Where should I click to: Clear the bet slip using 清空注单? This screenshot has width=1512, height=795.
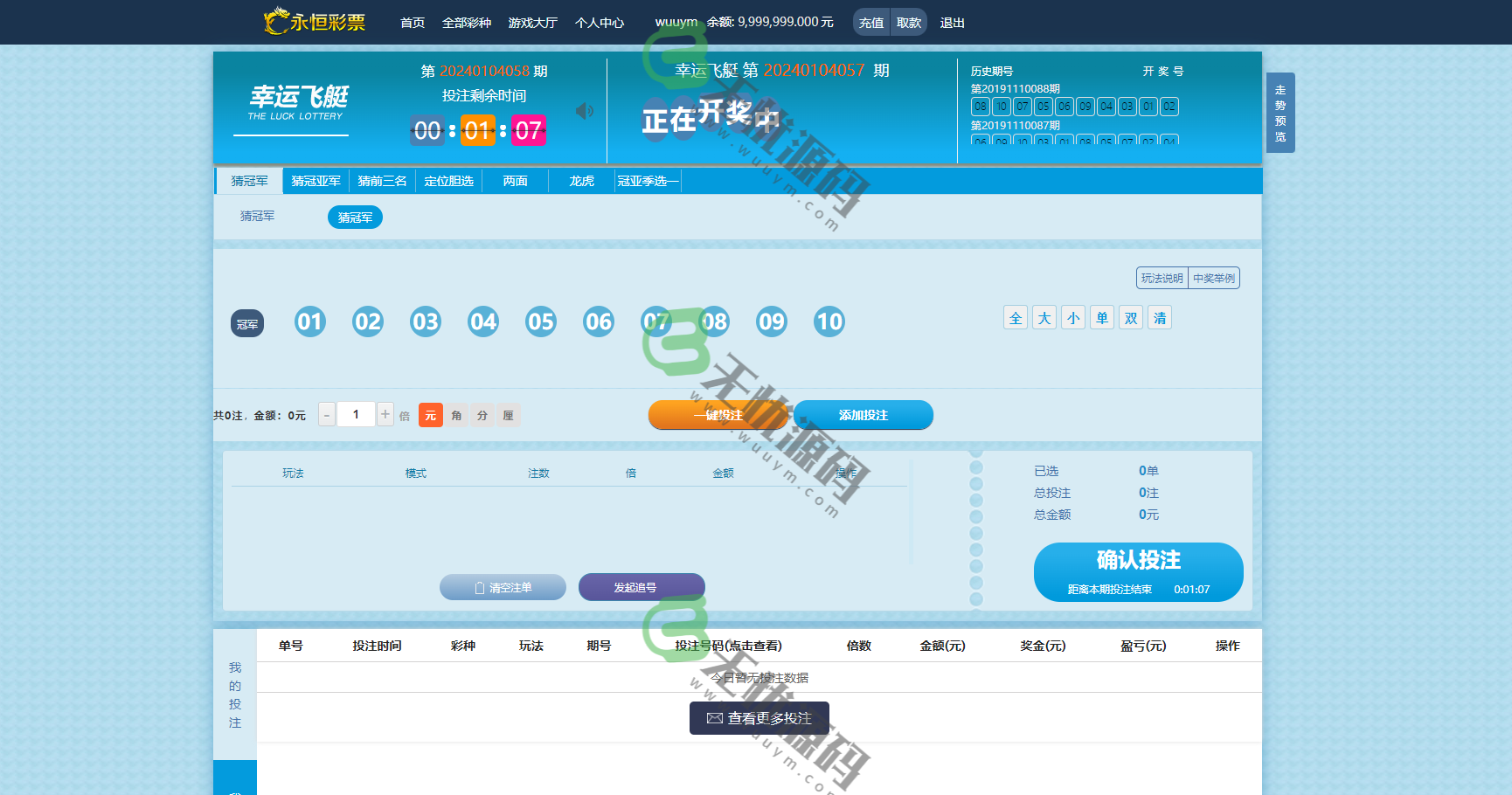coord(503,587)
